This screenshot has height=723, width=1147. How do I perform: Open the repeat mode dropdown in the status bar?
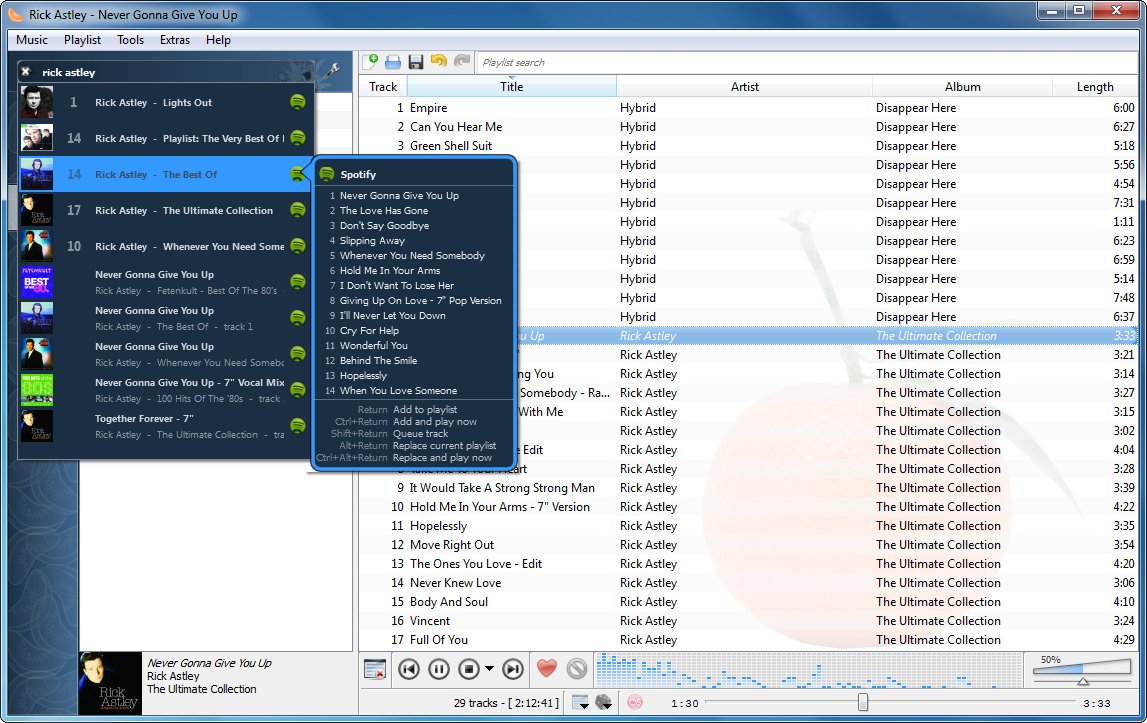click(x=580, y=703)
